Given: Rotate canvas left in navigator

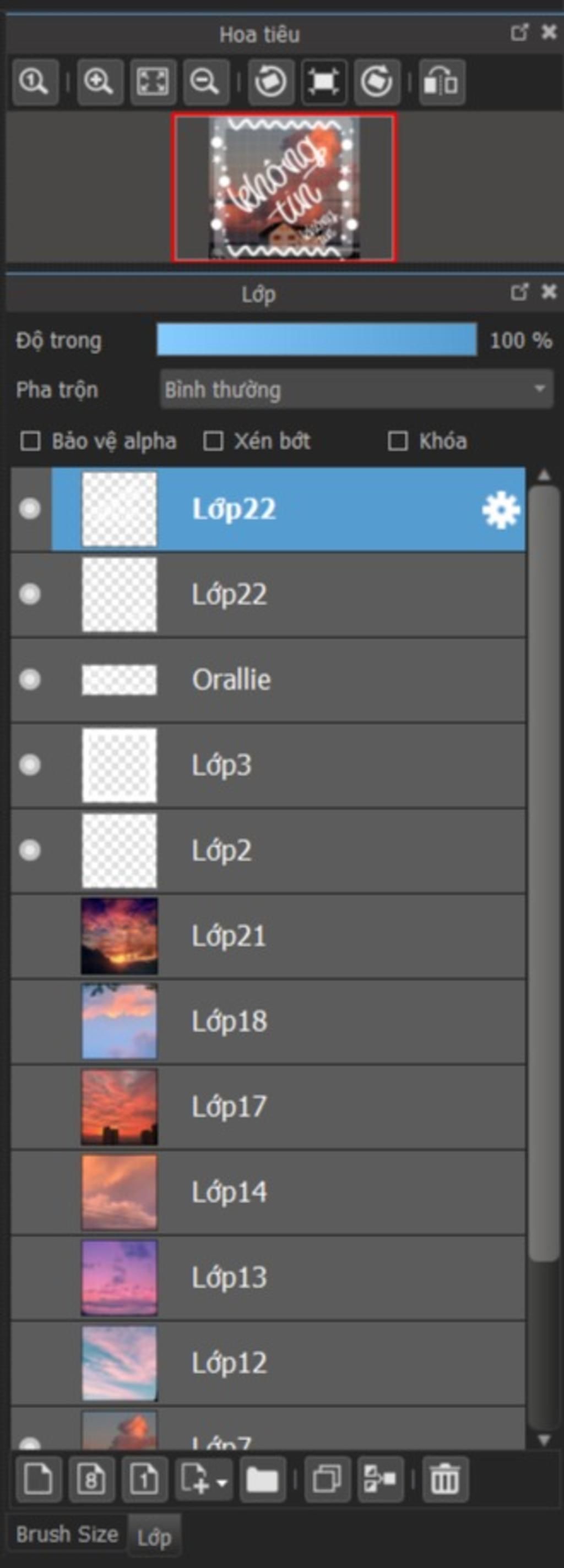Looking at the screenshot, I should coord(271,81).
